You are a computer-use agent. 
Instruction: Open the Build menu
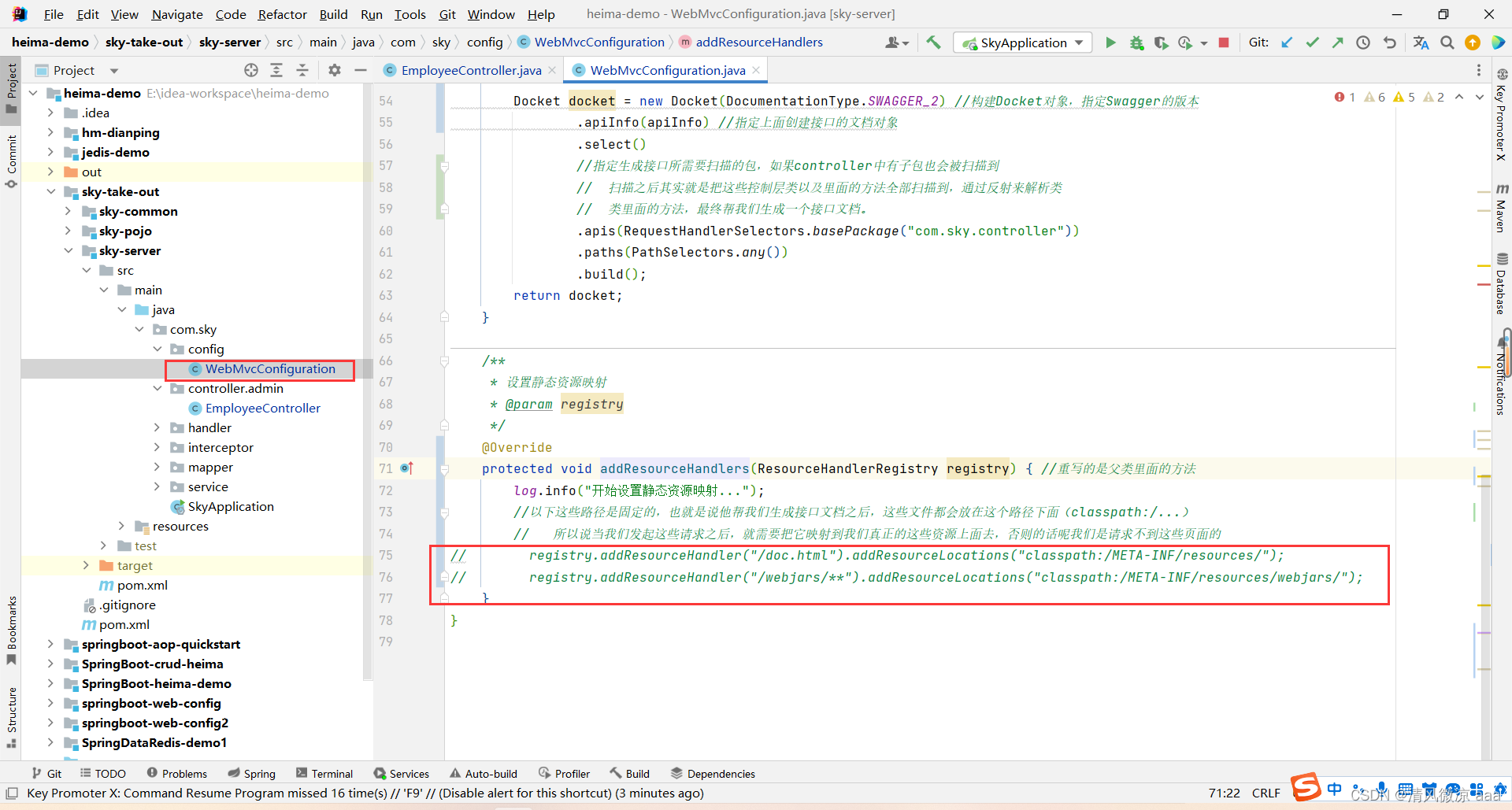[333, 14]
